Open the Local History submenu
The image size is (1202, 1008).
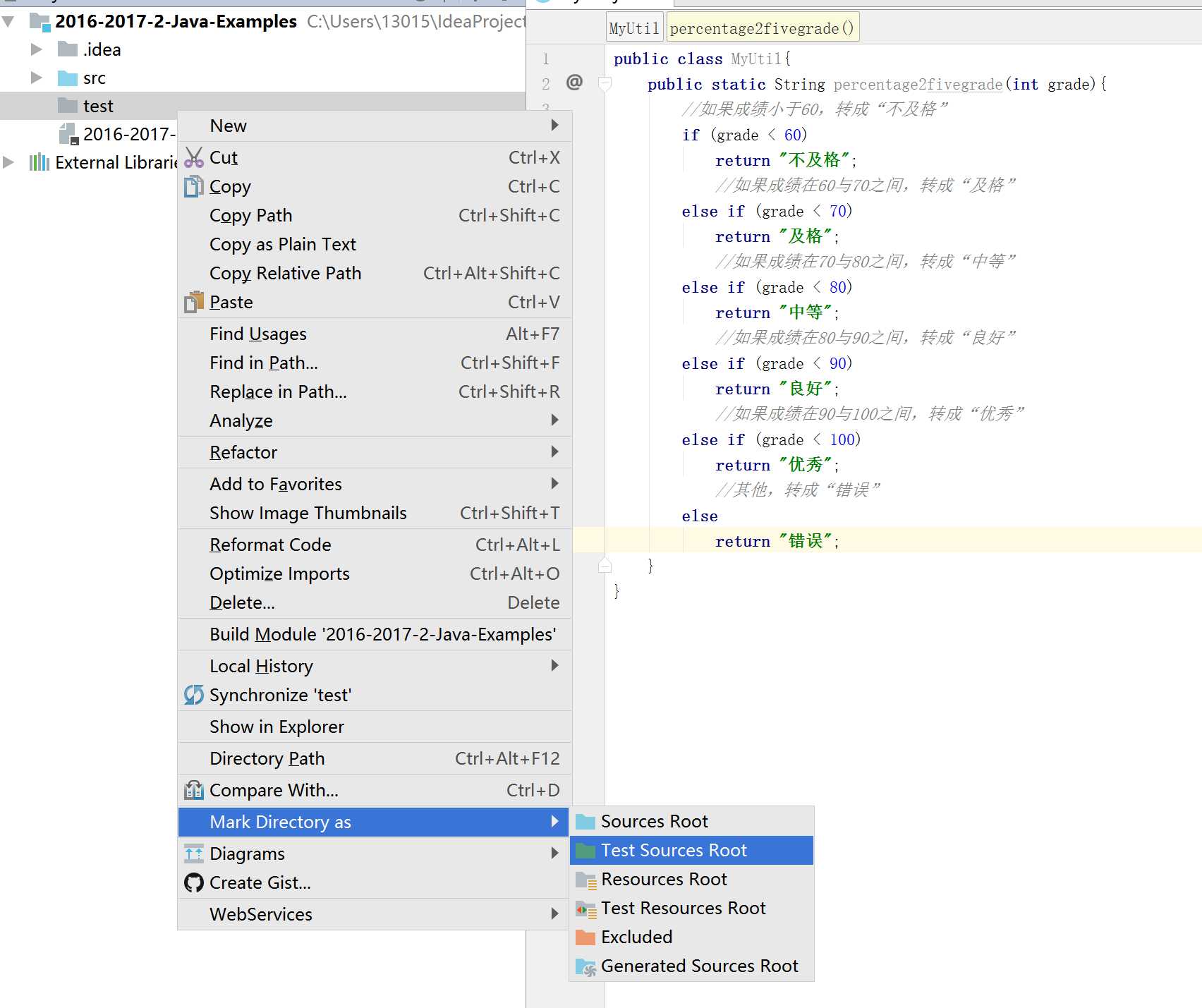375,666
